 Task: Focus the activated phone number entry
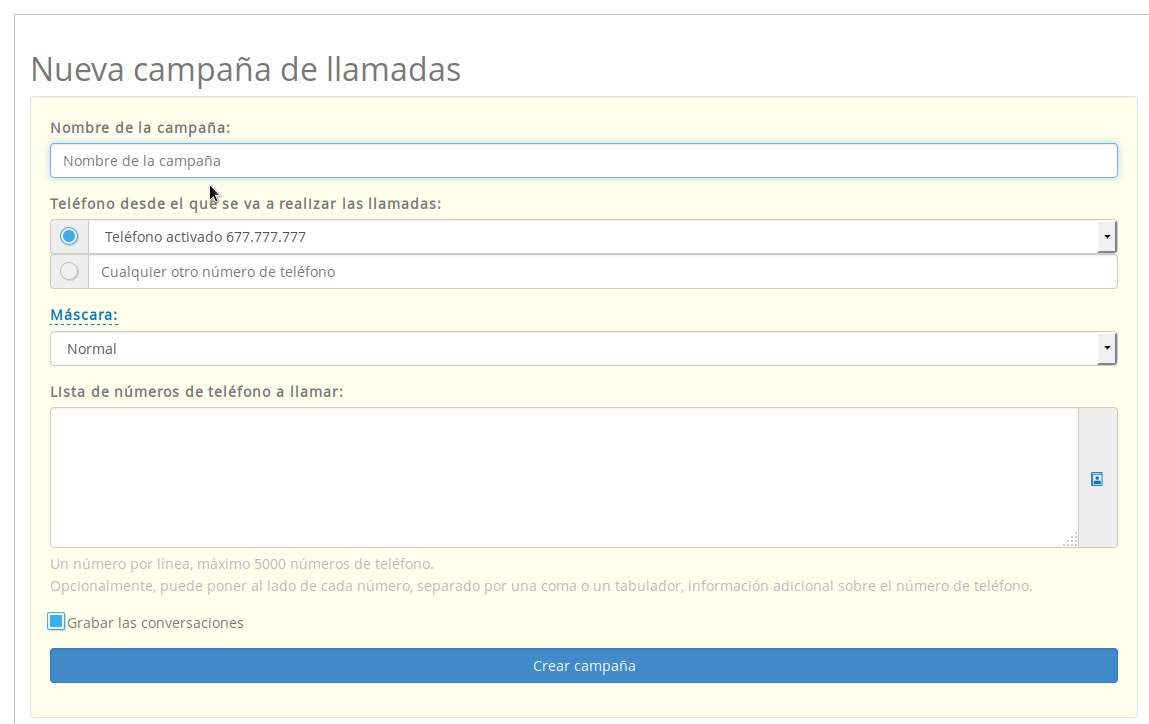400,236
